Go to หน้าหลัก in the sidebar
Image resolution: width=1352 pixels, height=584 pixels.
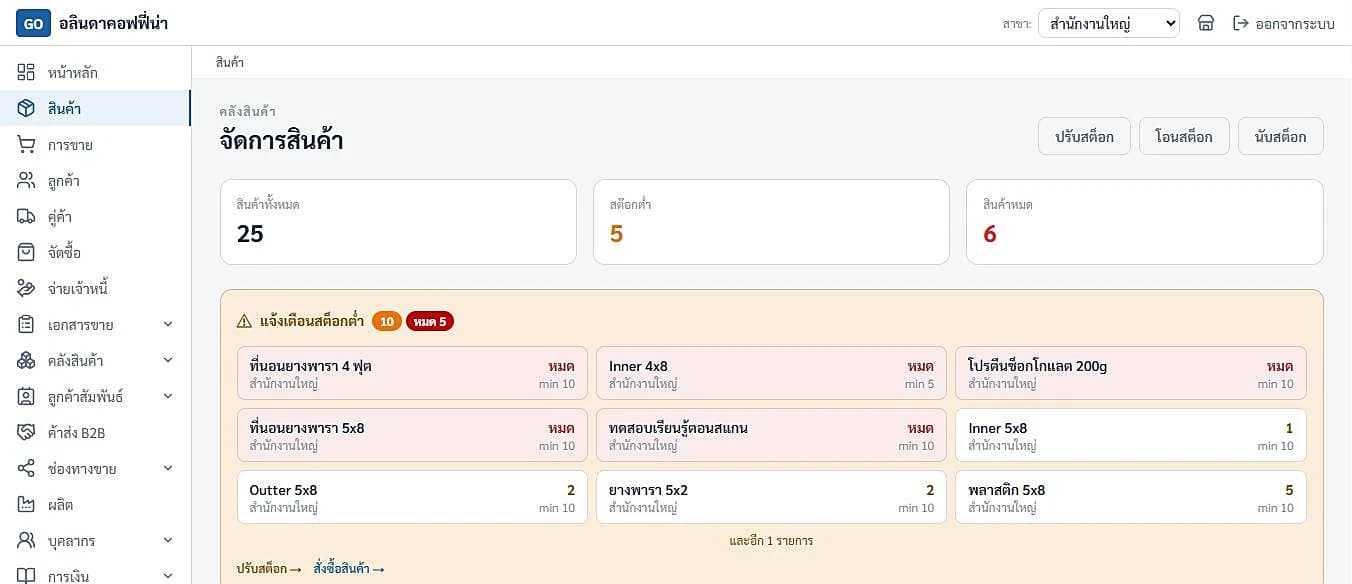(x=95, y=73)
